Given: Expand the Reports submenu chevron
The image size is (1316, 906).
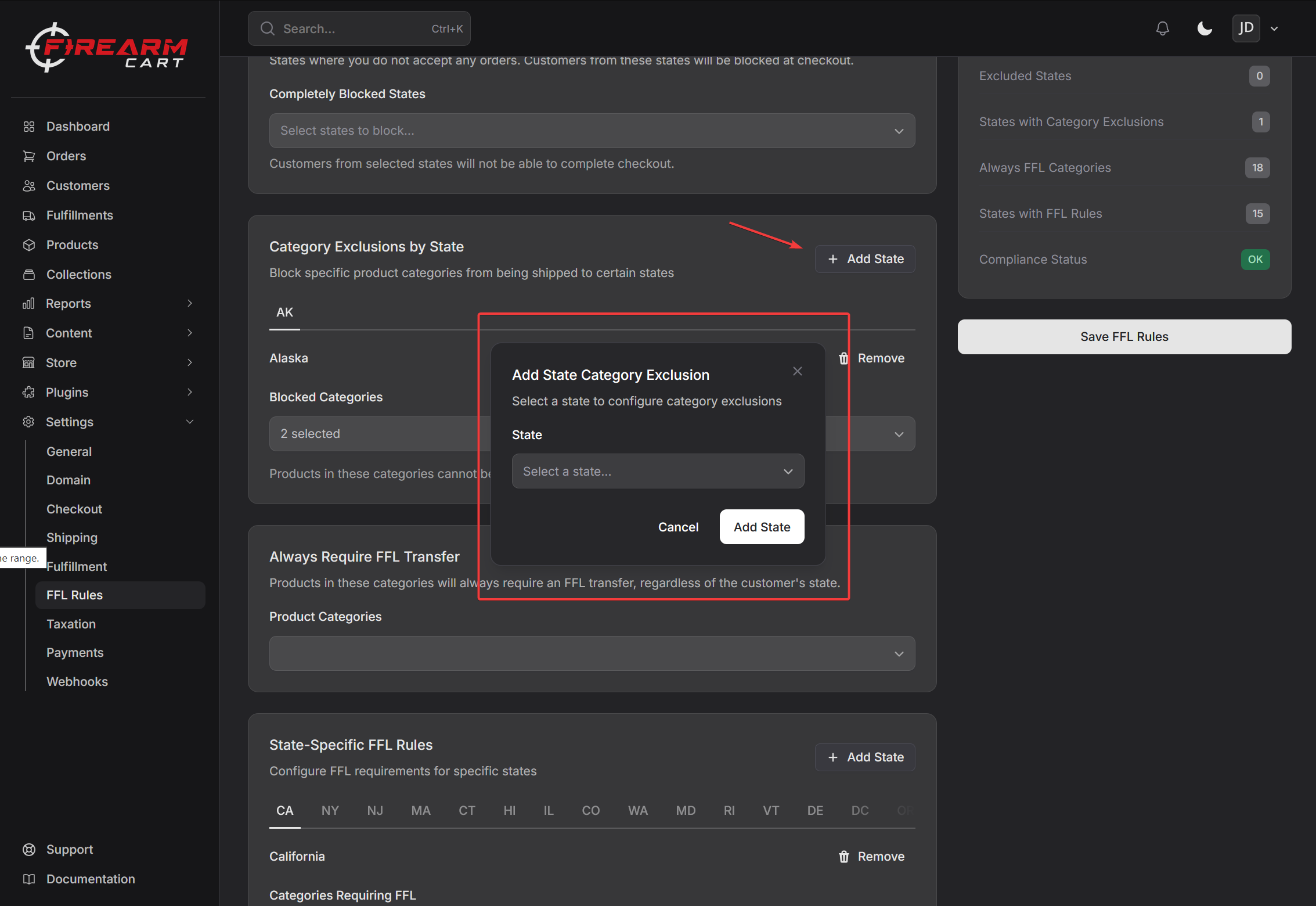Looking at the screenshot, I should pyautogui.click(x=190, y=303).
